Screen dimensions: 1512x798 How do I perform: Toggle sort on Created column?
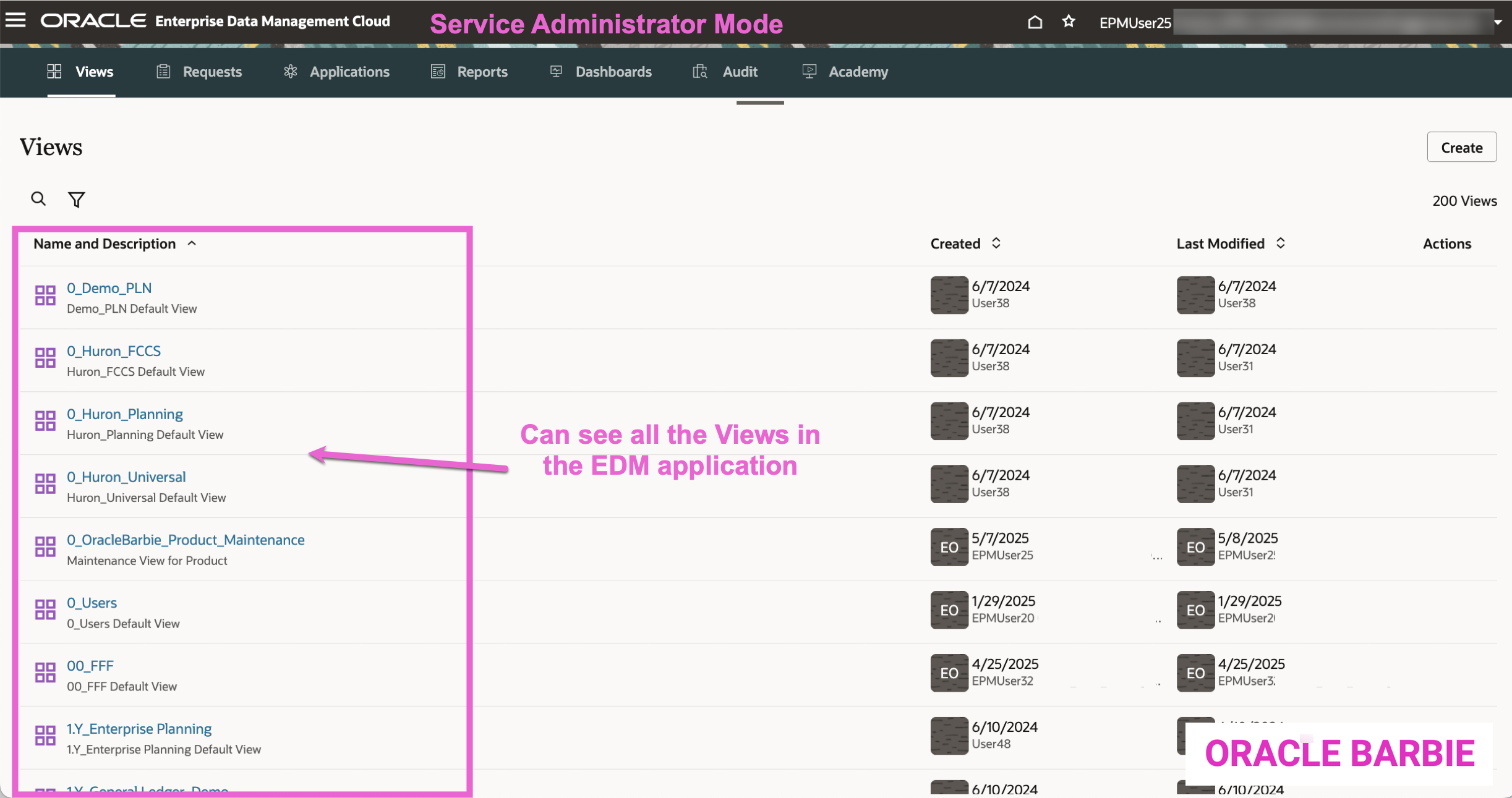pos(996,244)
